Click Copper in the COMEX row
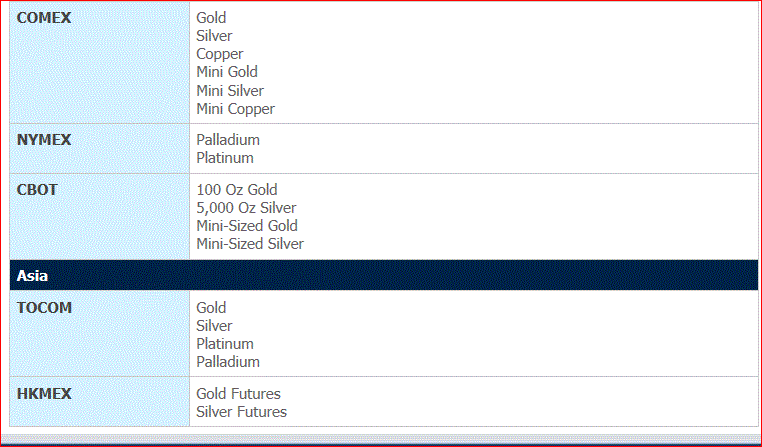The width and height of the screenshot is (762, 447). coord(220,54)
